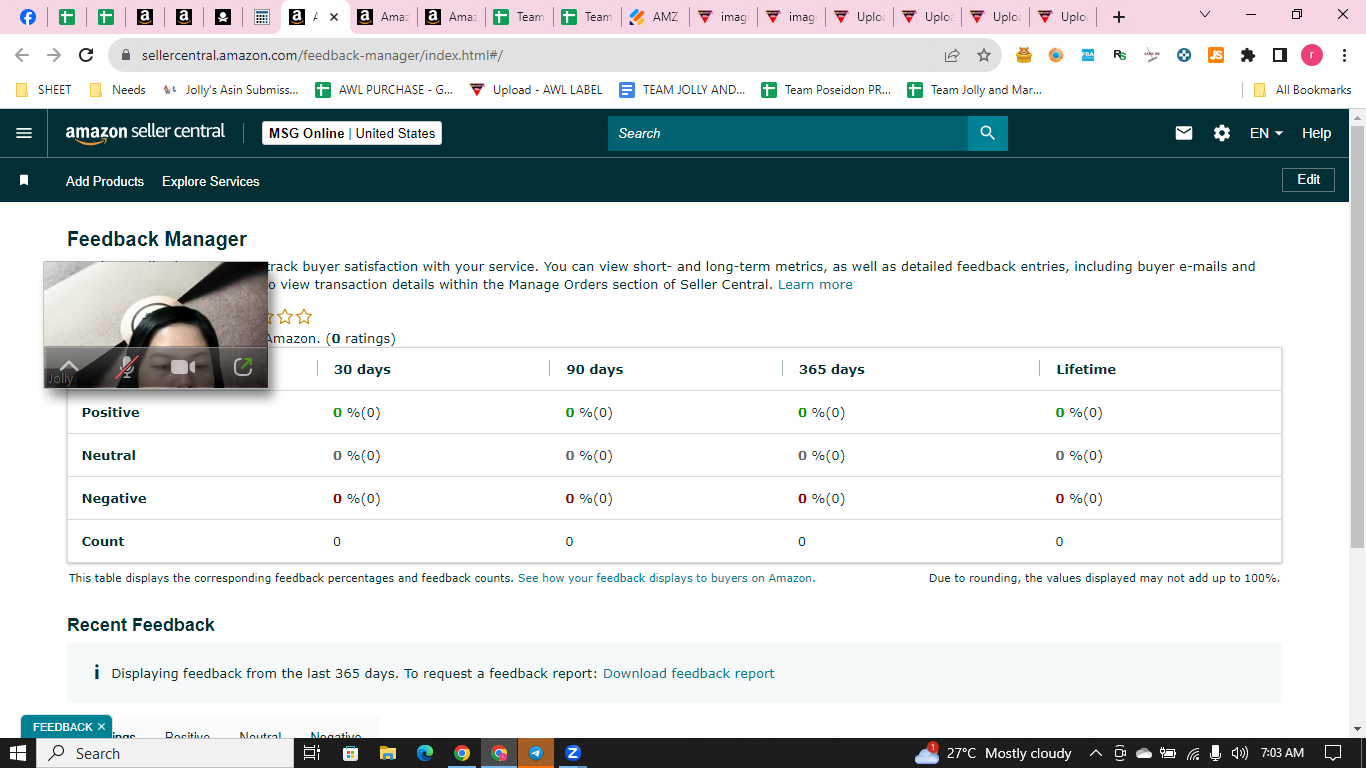Reload the page with the refresh icon
Image resolution: width=1366 pixels, height=768 pixels.
click(x=87, y=55)
